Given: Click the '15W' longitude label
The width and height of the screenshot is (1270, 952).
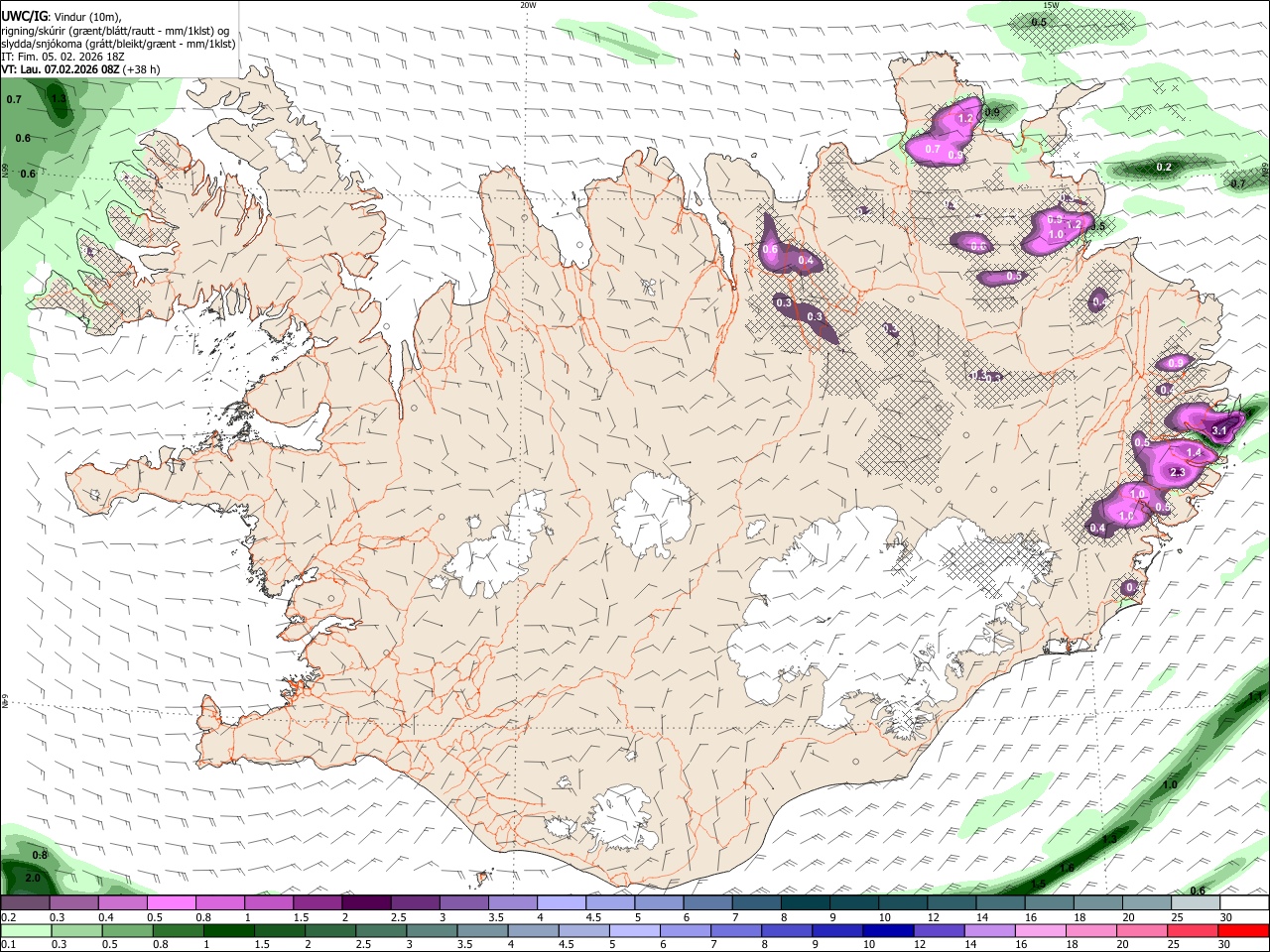Looking at the screenshot, I should [1050, 5].
